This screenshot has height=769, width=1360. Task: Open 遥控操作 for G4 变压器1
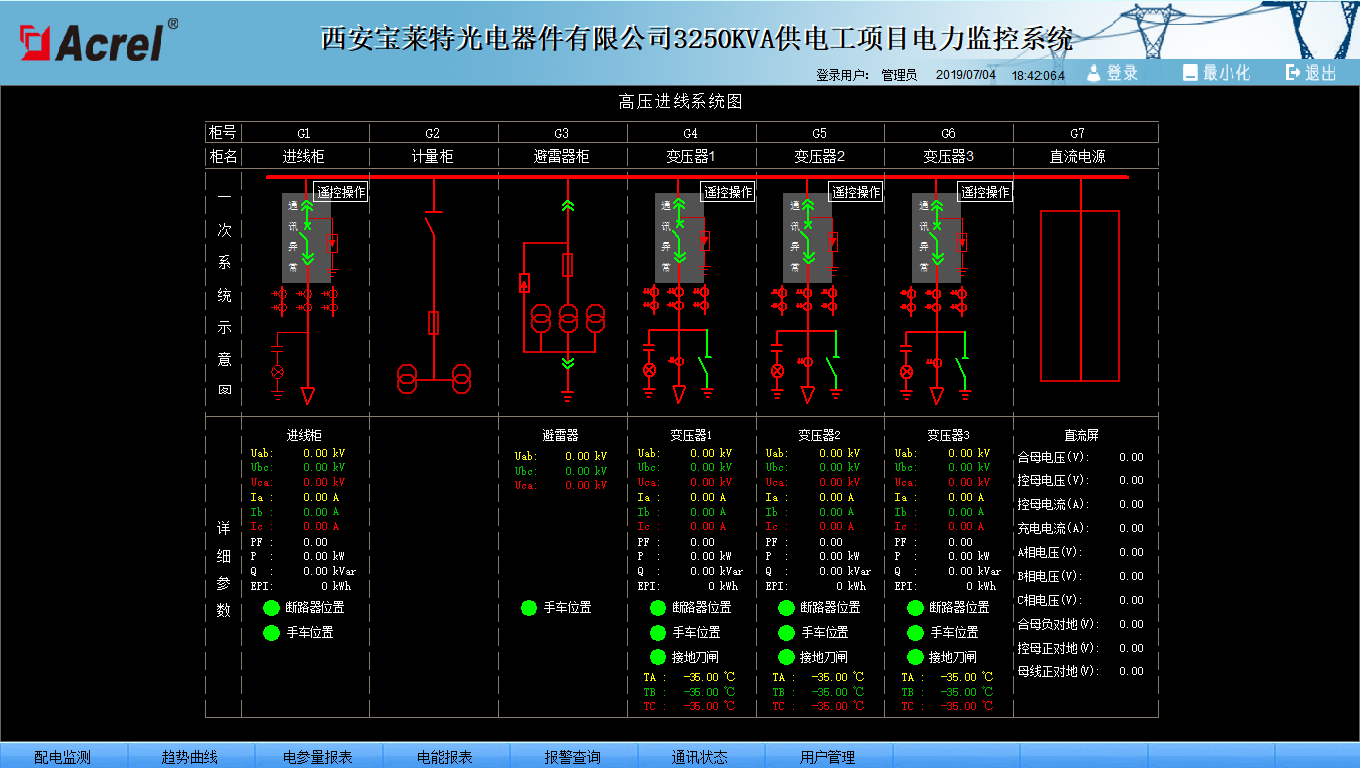[x=728, y=192]
